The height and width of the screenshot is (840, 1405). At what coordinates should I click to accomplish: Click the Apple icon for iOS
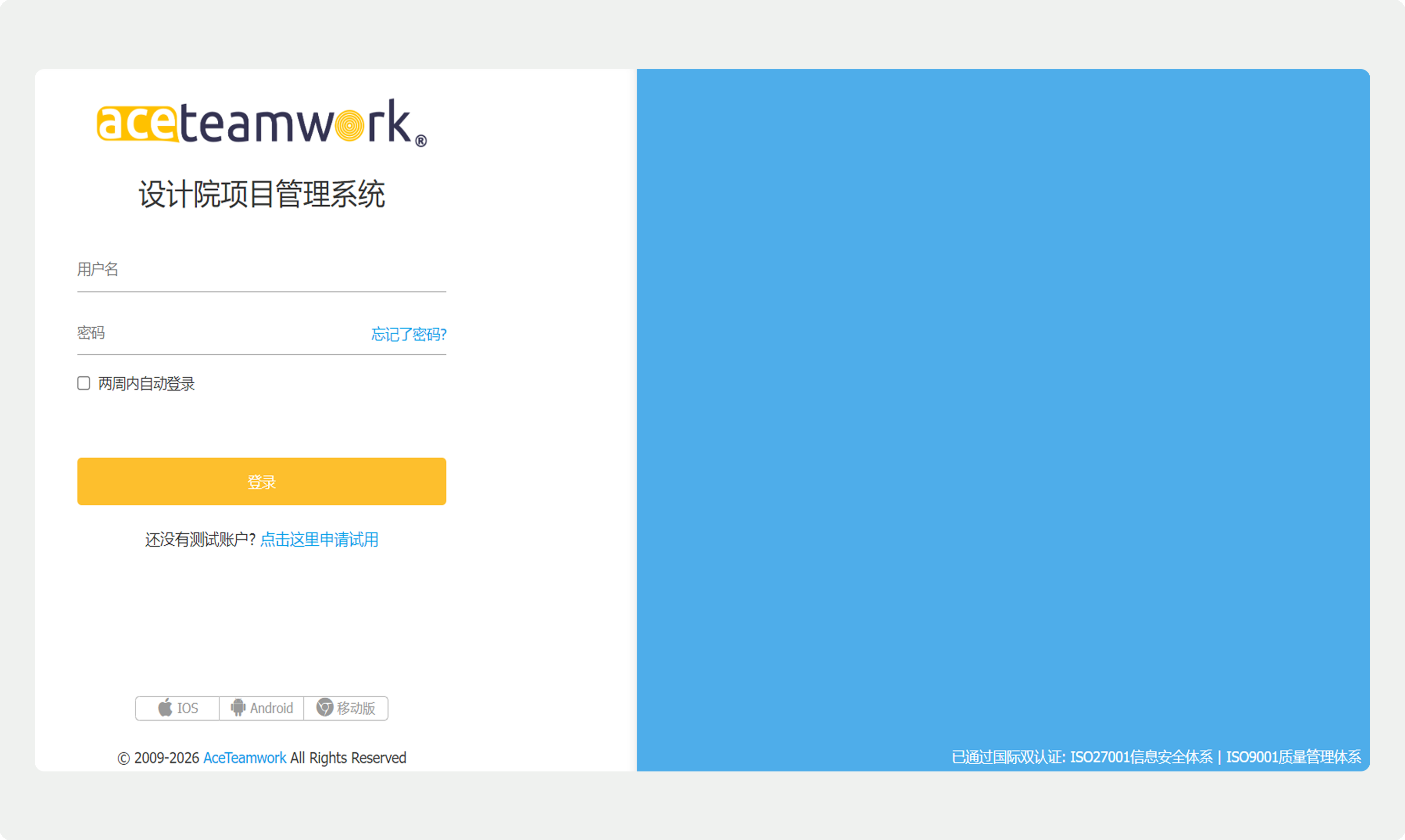pyautogui.click(x=165, y=708)
